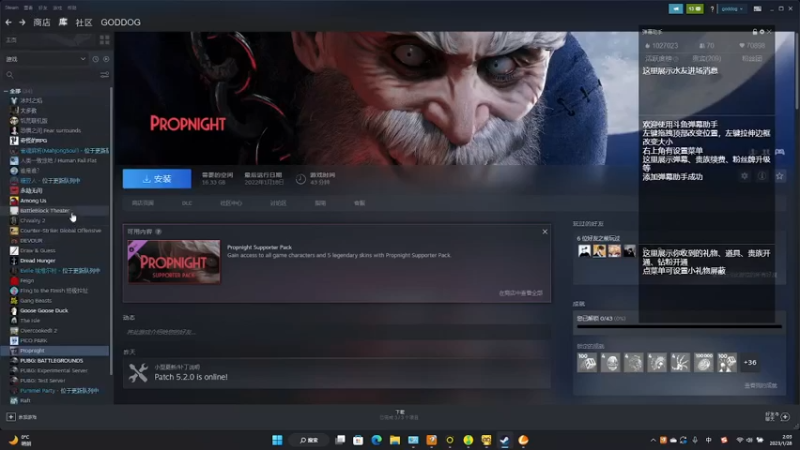The height and width of the screenshot is (450, 800).
Task: Collapse the all-games category list
Action: coord(6,91)
